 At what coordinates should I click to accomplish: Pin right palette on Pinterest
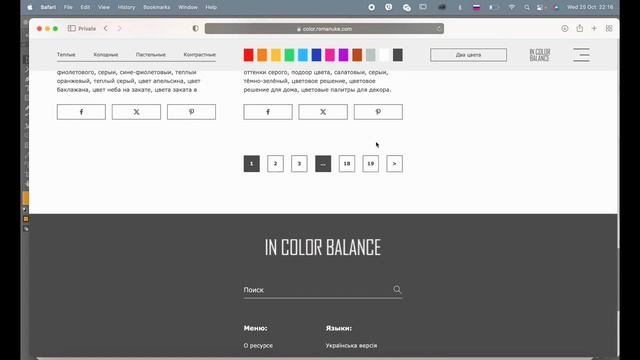[378, 112]
